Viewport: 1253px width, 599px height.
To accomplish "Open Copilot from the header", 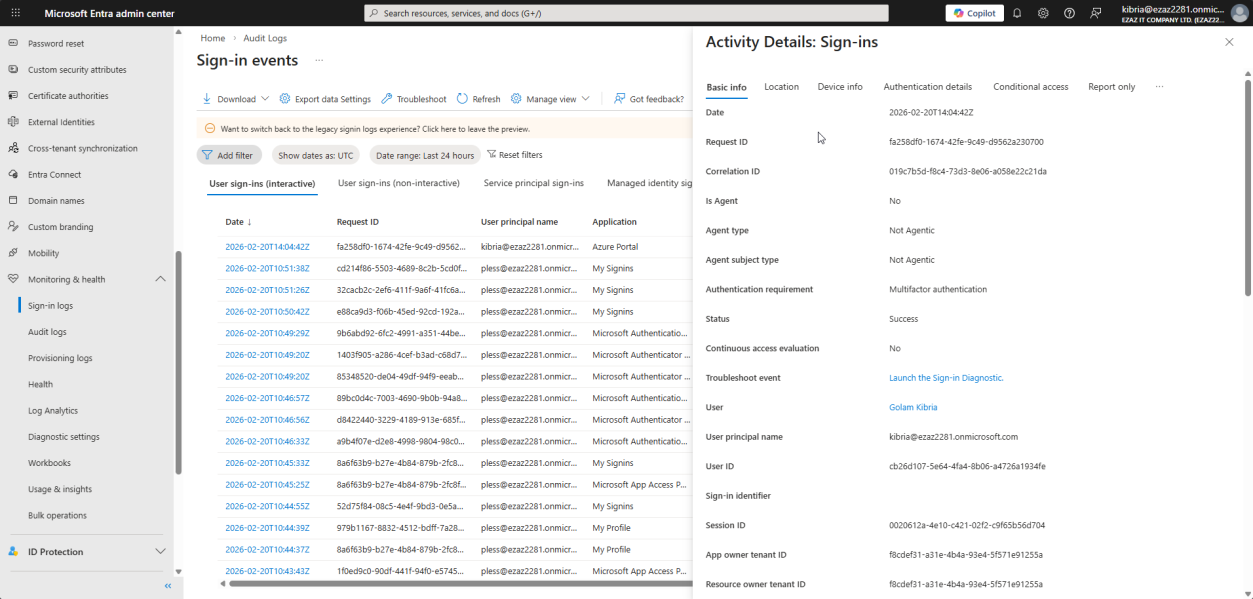I will (x=974, y=13).
